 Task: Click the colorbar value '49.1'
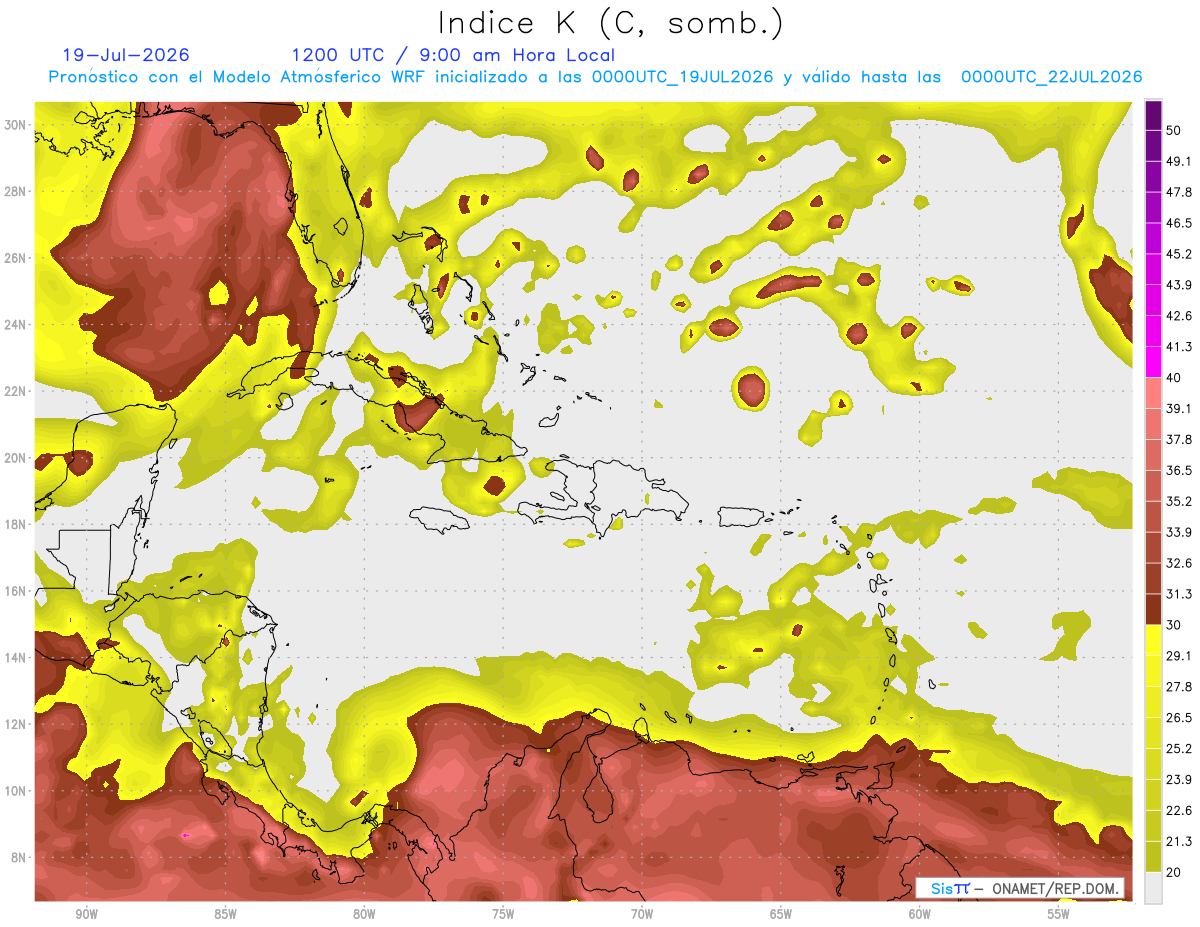[1179, 161]
